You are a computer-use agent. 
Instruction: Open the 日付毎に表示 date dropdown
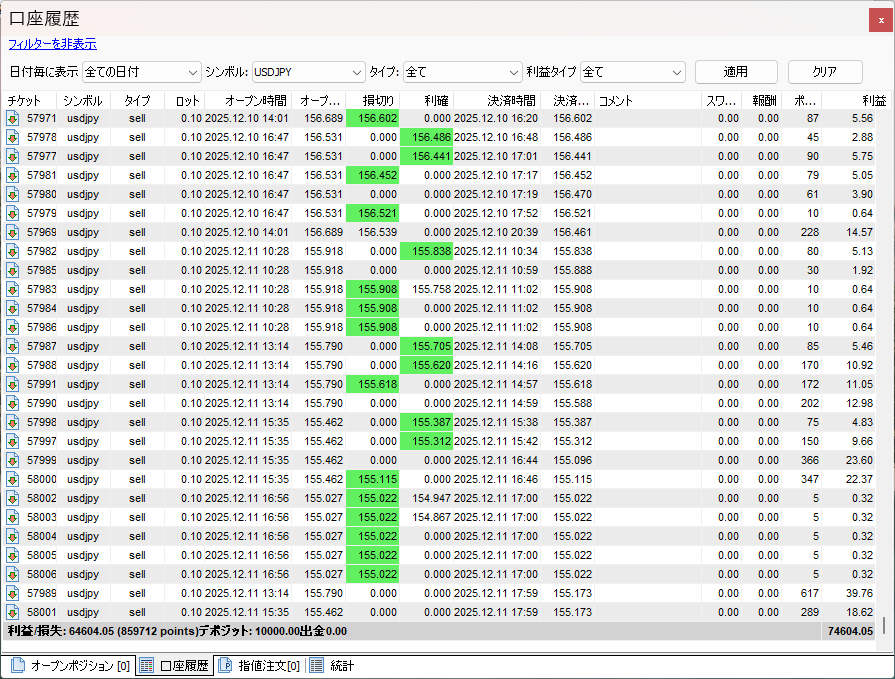142,72
